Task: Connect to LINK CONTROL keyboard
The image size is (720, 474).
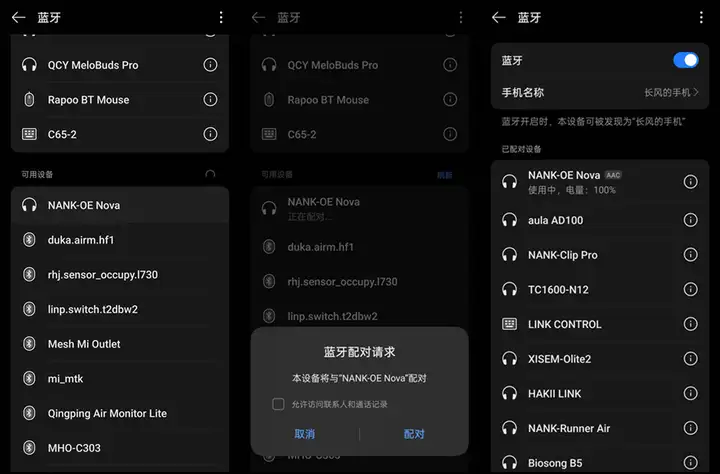Action: (600, 324)
